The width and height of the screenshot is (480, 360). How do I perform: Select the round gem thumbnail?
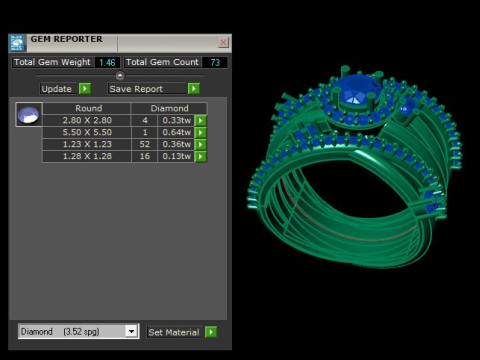[x=29, y=114]
